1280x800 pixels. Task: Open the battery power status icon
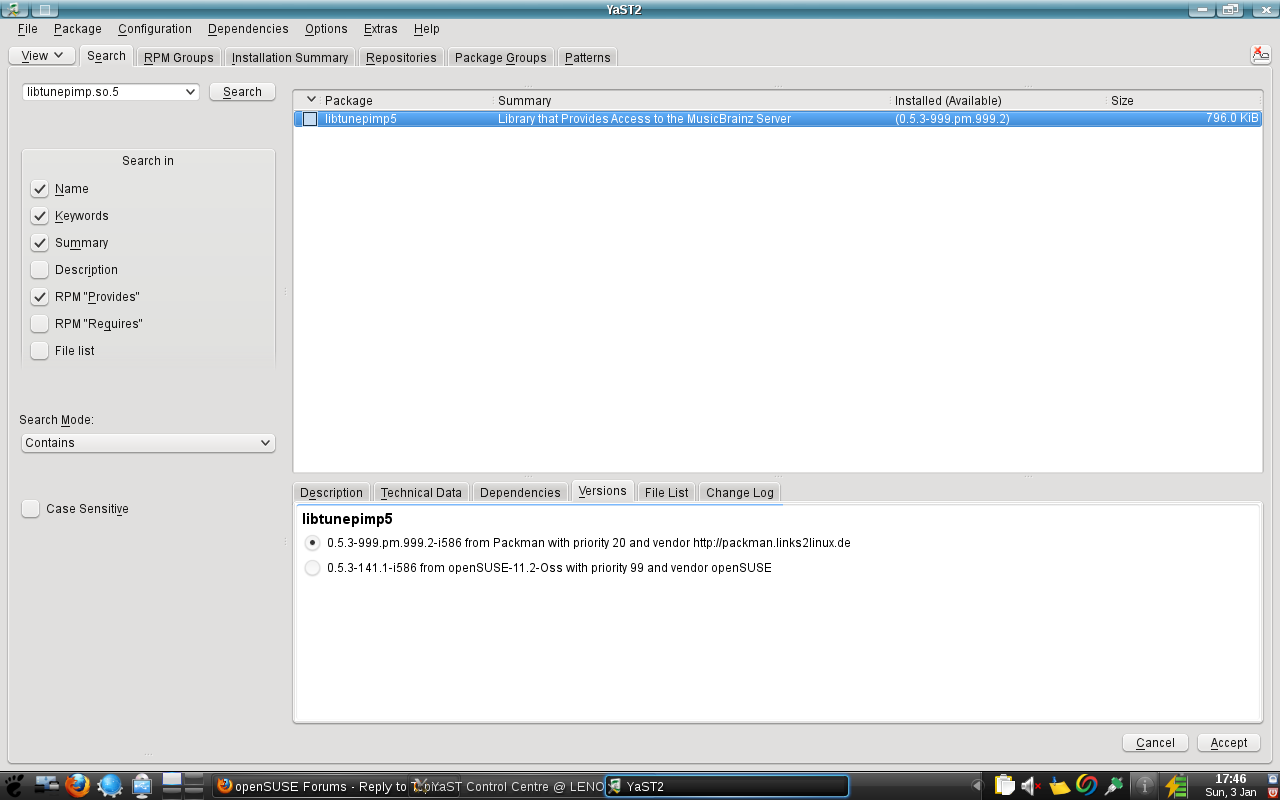click(x=1175, y=786)
